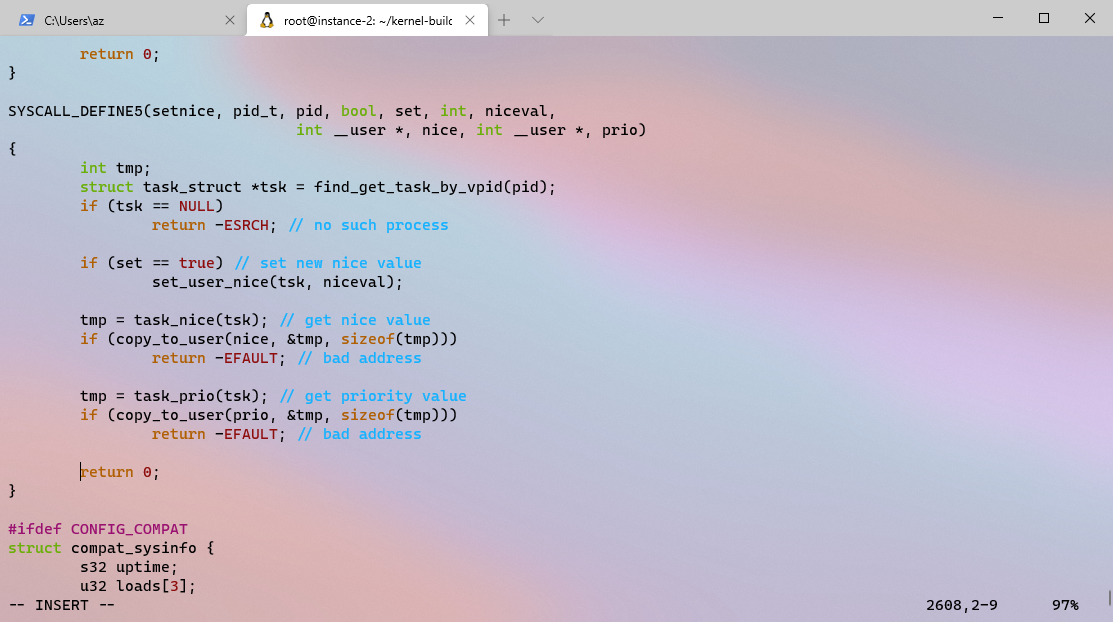This screenshot has width=1113, height=622.
Task: Click on 'find_get_task_by_vpid(pid);' call
Action: pyautogui.click(x=434, y=187)
